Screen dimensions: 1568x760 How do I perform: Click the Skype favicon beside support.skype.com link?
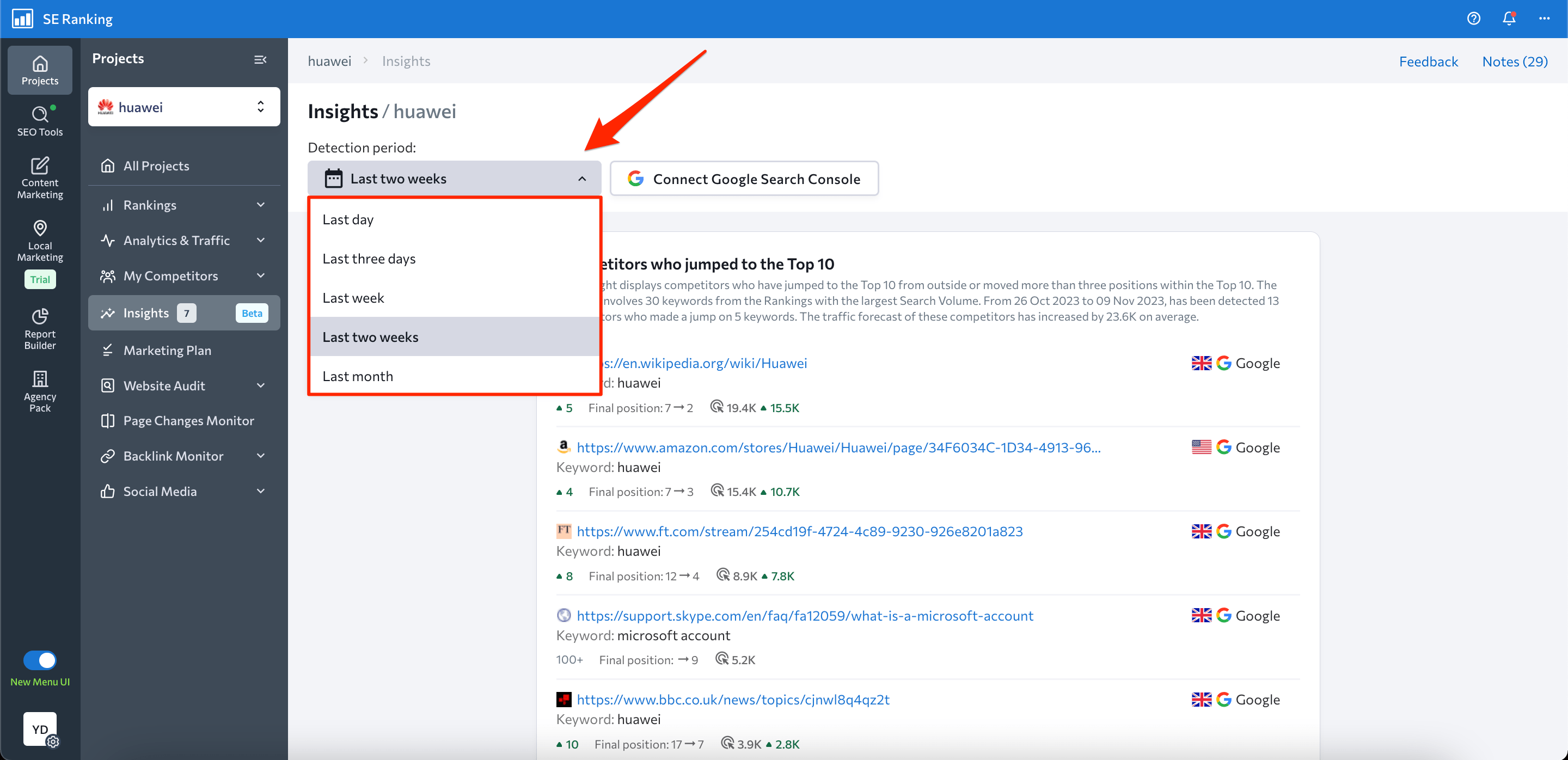tap(563, 615)
